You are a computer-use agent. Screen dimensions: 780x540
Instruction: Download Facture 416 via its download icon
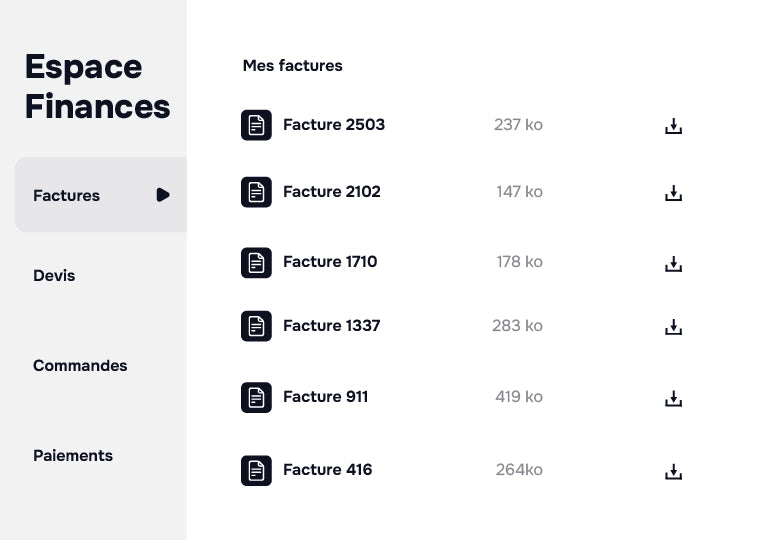coord(673,471)
